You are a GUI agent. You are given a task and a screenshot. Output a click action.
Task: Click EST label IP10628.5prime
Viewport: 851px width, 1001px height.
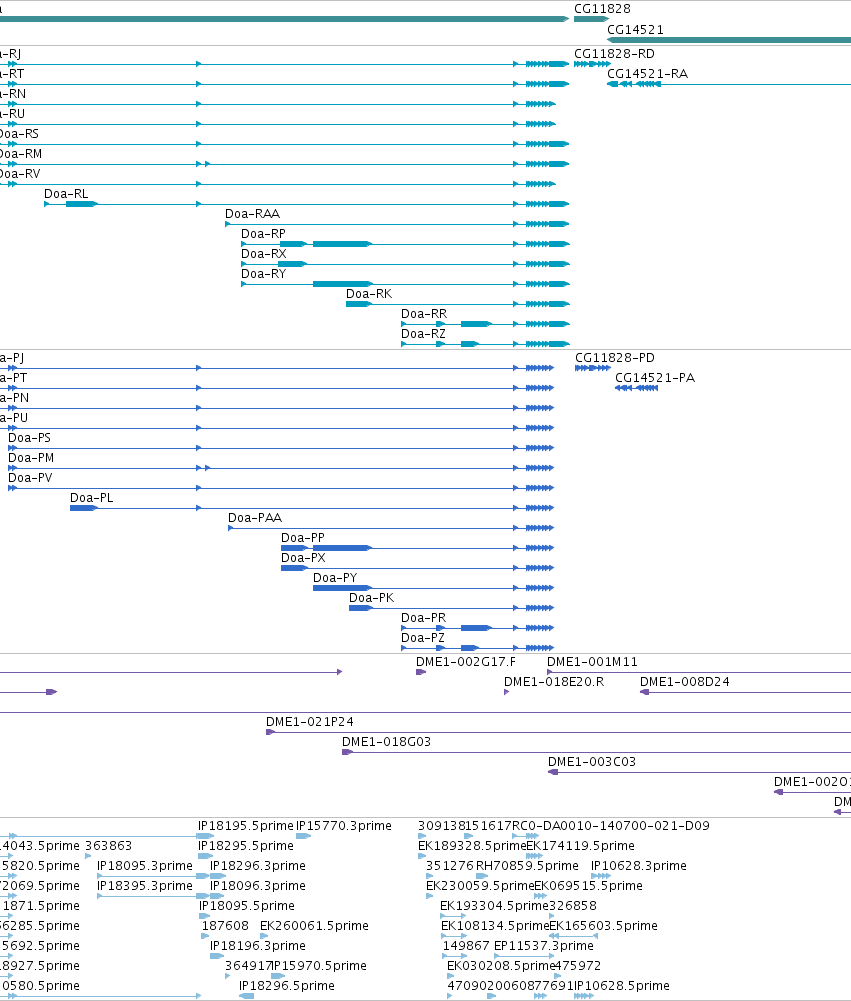622,986
